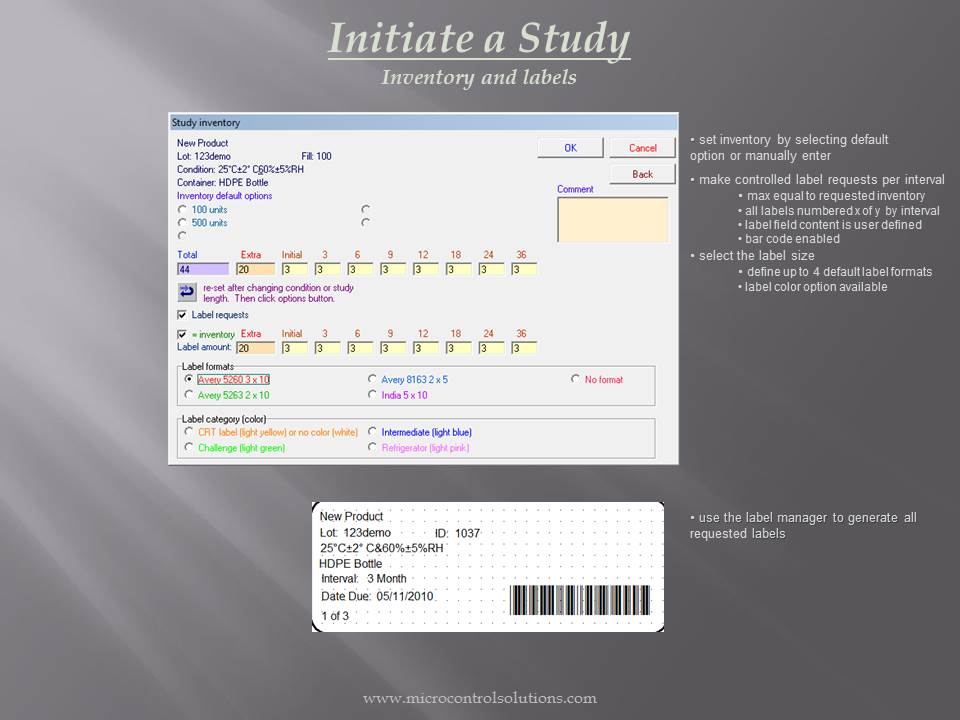Select the India 5 x 10 format
The image size is (960, 720).
pos(374,395)
